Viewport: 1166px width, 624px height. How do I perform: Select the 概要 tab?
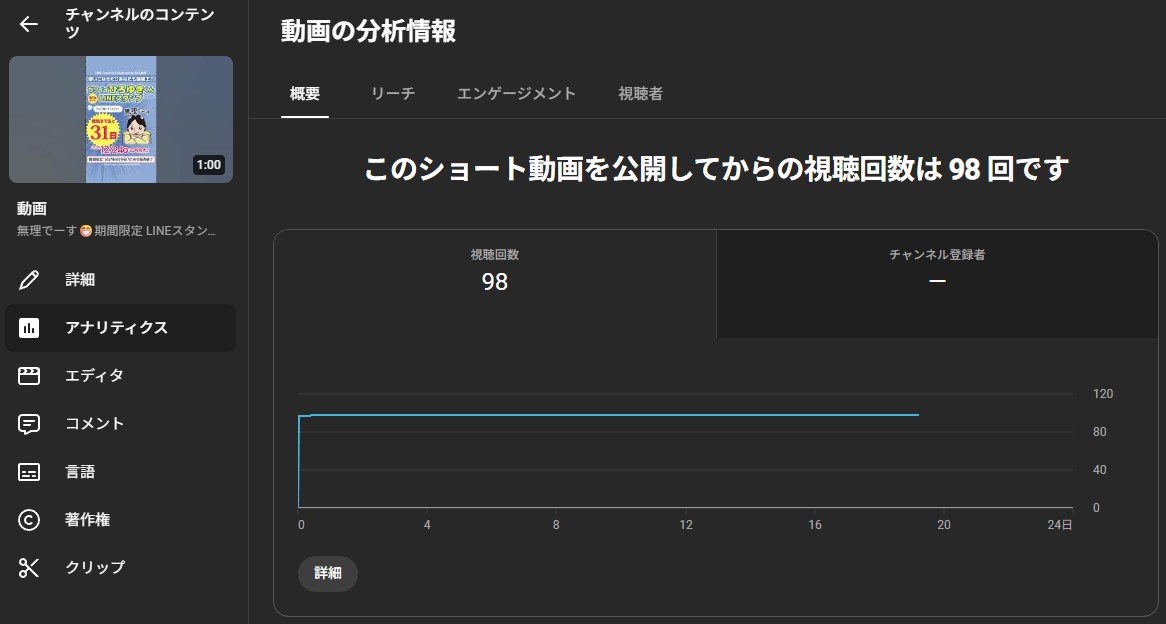(305, 94)
